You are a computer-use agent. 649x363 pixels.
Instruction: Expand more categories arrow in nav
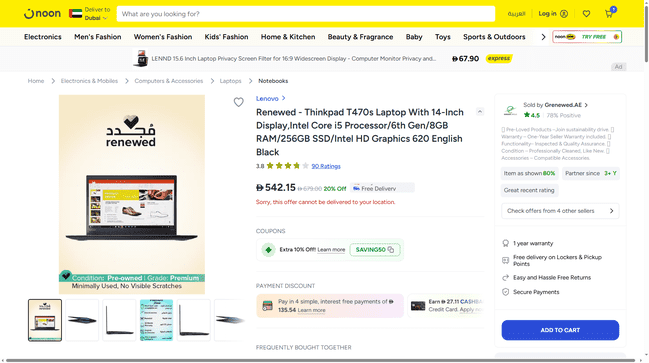point(543,37)
